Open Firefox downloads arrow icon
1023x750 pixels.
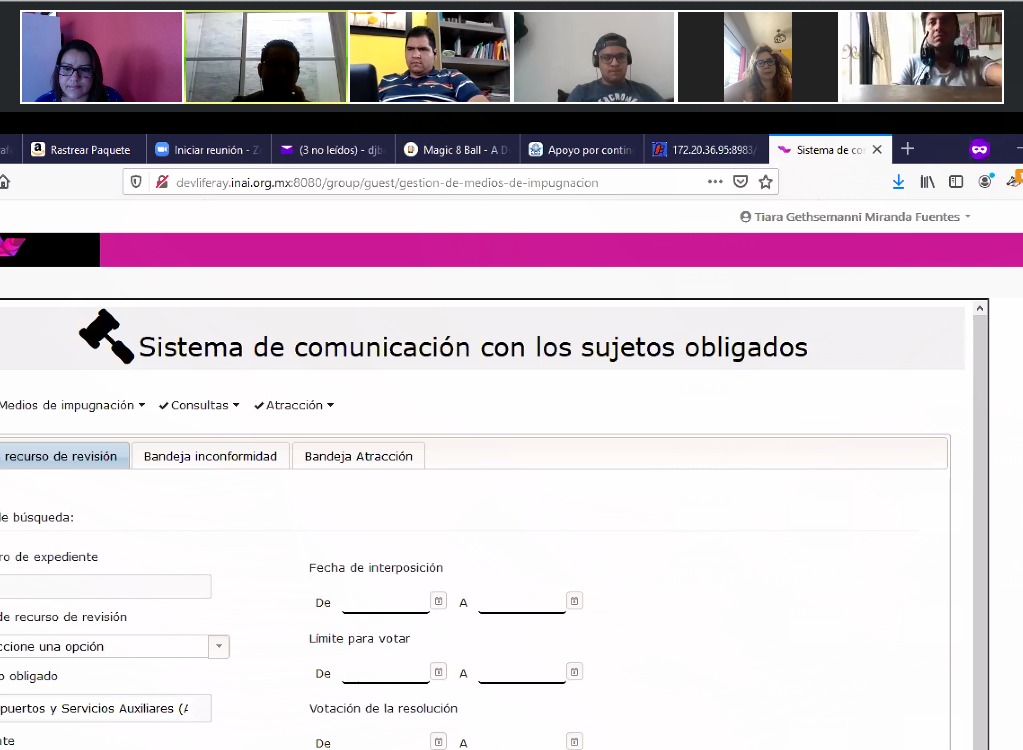tap(898, 182)
